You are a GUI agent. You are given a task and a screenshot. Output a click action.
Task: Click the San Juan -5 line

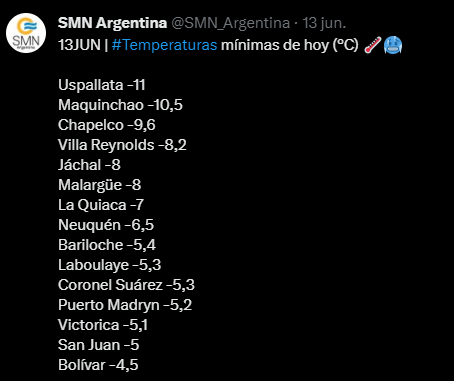point(99,345)
